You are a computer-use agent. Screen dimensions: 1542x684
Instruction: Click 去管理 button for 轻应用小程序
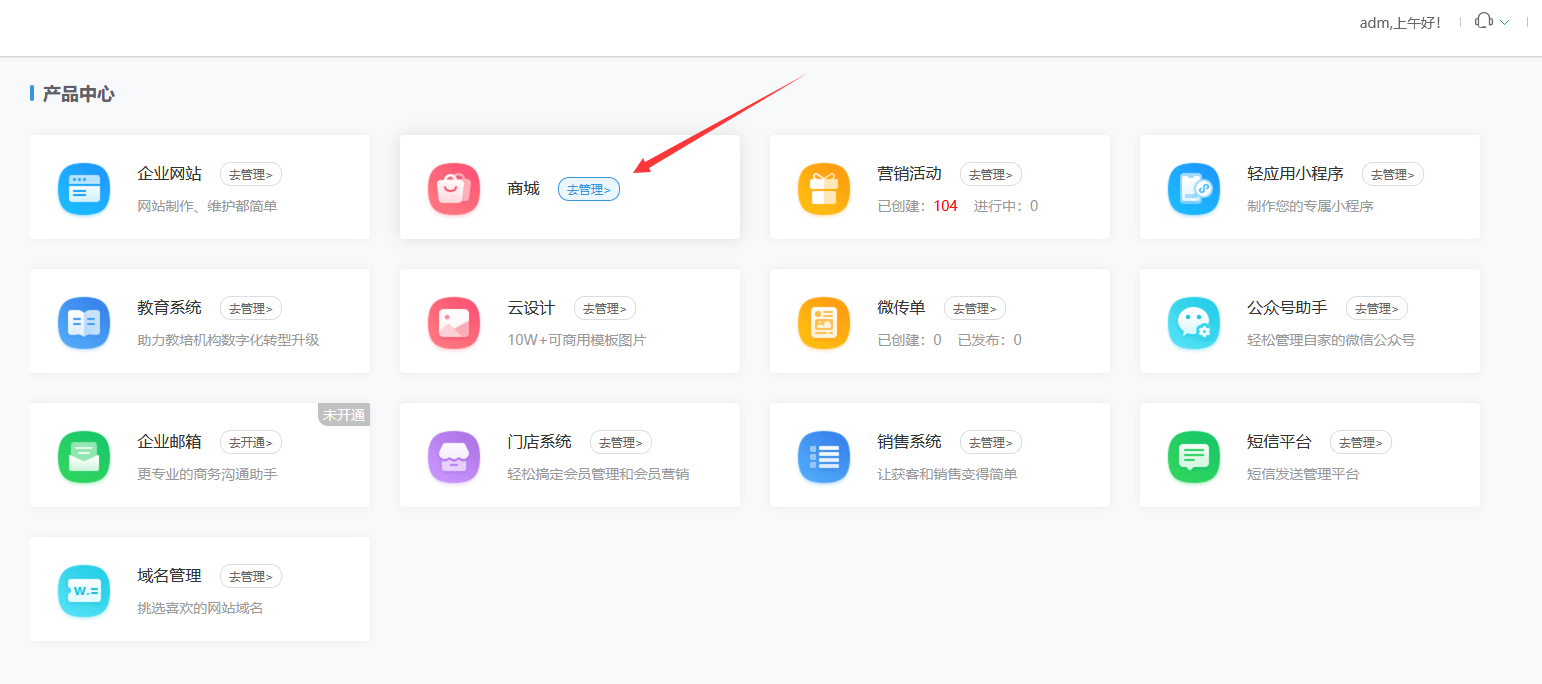(1393, 174)
